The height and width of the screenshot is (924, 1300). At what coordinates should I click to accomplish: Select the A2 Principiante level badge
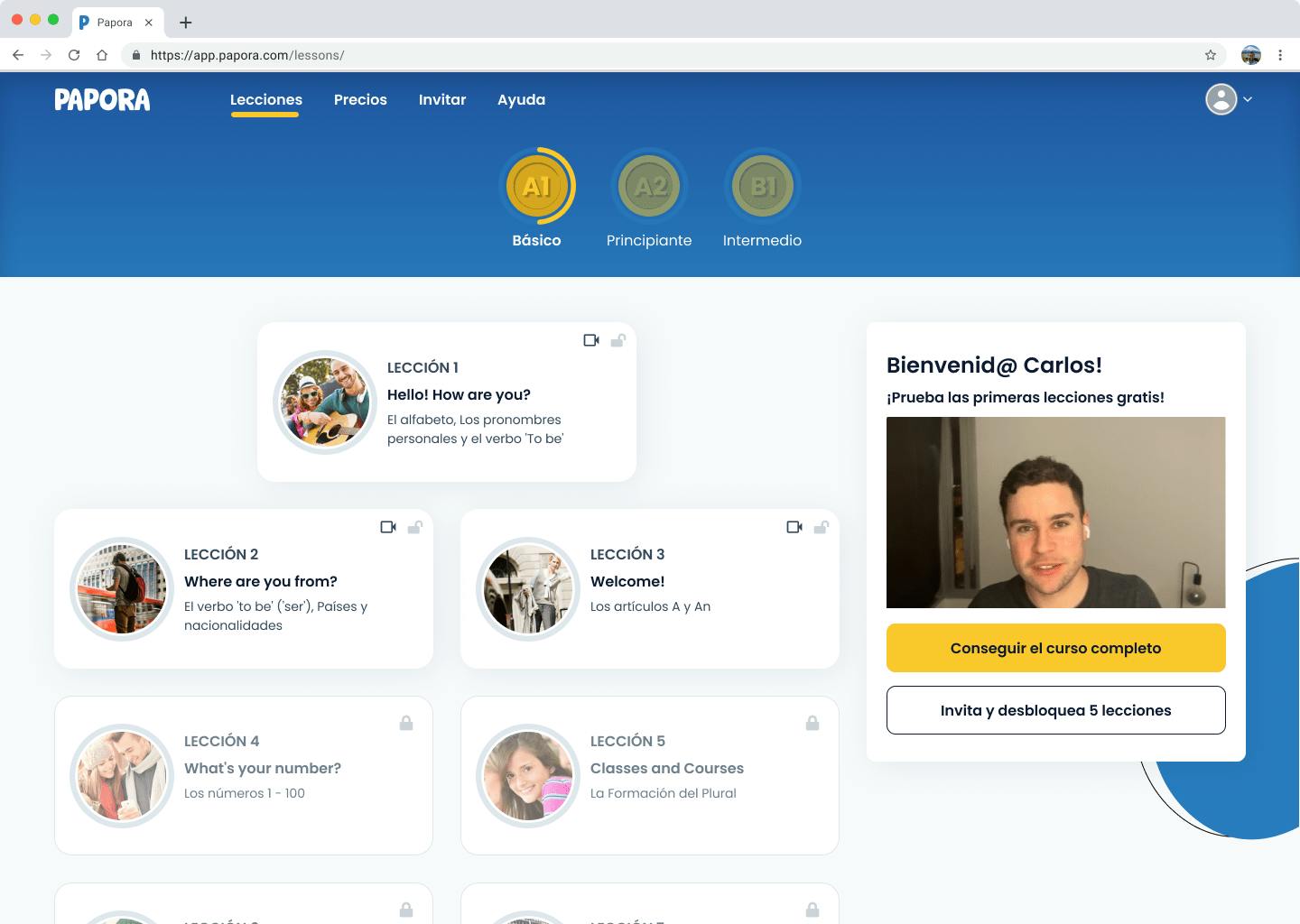[x=649, y=187]
